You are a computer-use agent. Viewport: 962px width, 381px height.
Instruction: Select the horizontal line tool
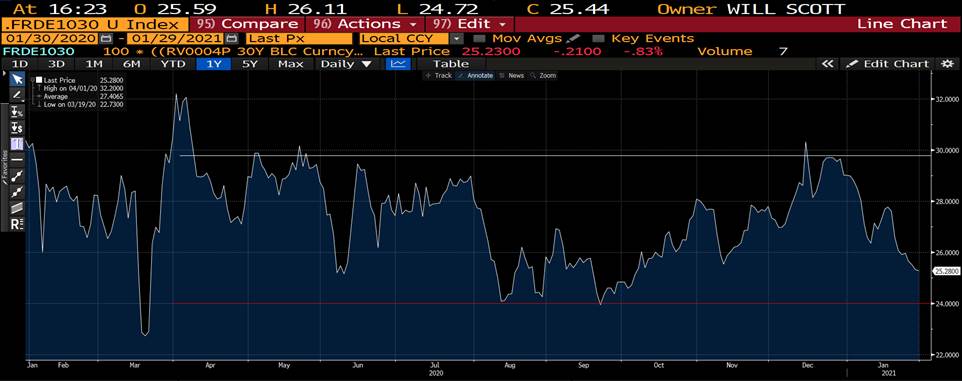click(17, 160)
